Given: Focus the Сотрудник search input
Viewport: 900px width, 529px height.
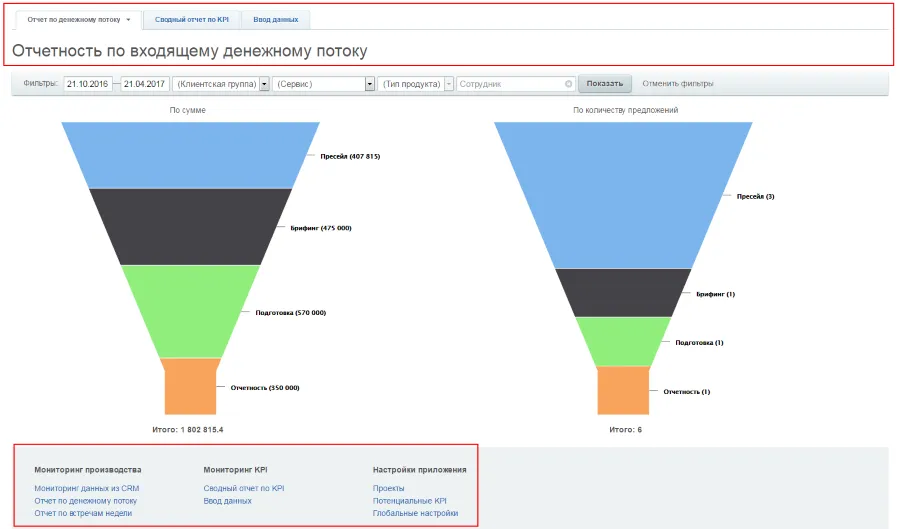Looking at the screenshot, I should point(510,84).
